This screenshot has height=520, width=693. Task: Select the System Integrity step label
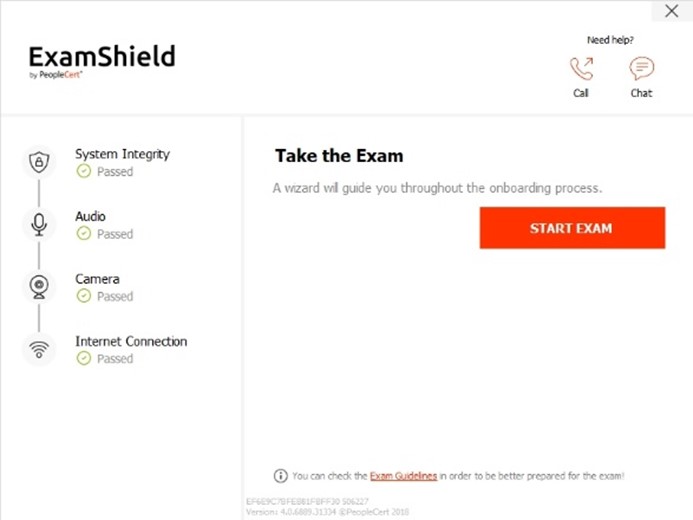coord(122,154)
